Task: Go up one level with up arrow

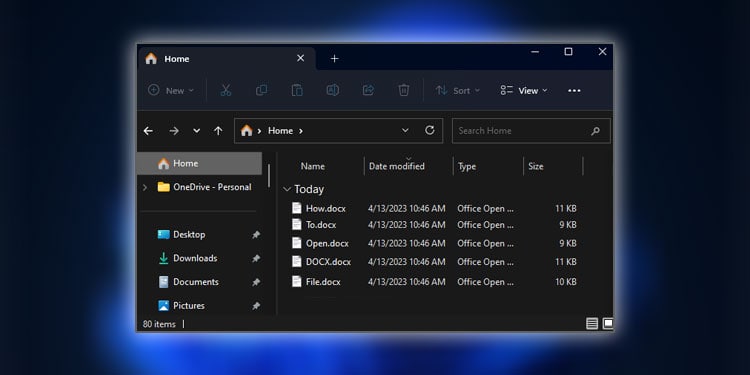Action: click(218, 131)
